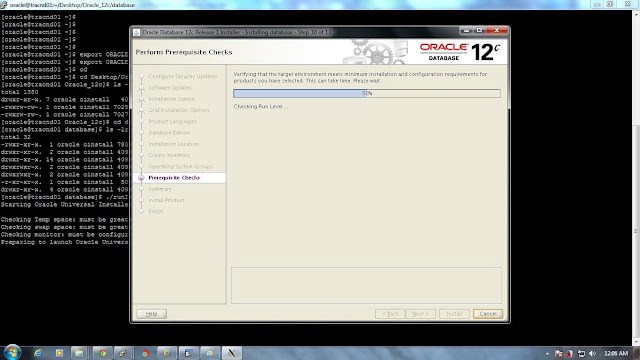Select Finish step in sidebar
Image resolution: width=640 pixels, height=360 pixels.
coord(156,211)
